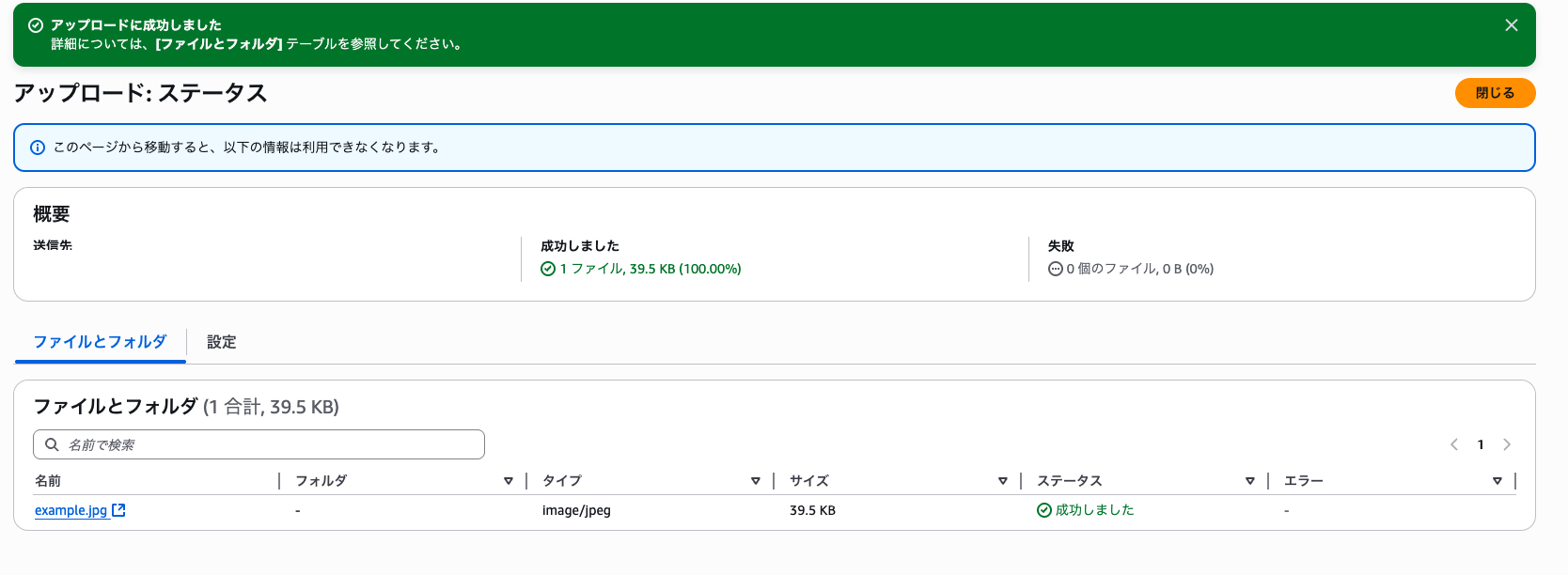Click the blue info circle icon
The width and height of the screenshot is (1568, 575).
[x=38, y=148]
